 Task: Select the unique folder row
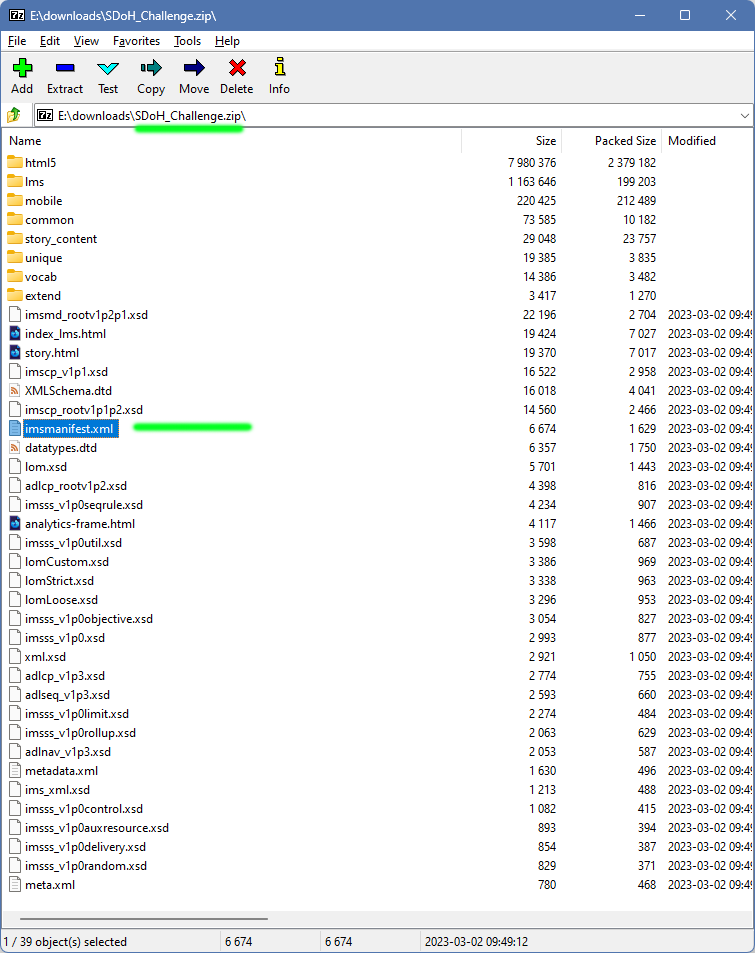coord(377,258)
